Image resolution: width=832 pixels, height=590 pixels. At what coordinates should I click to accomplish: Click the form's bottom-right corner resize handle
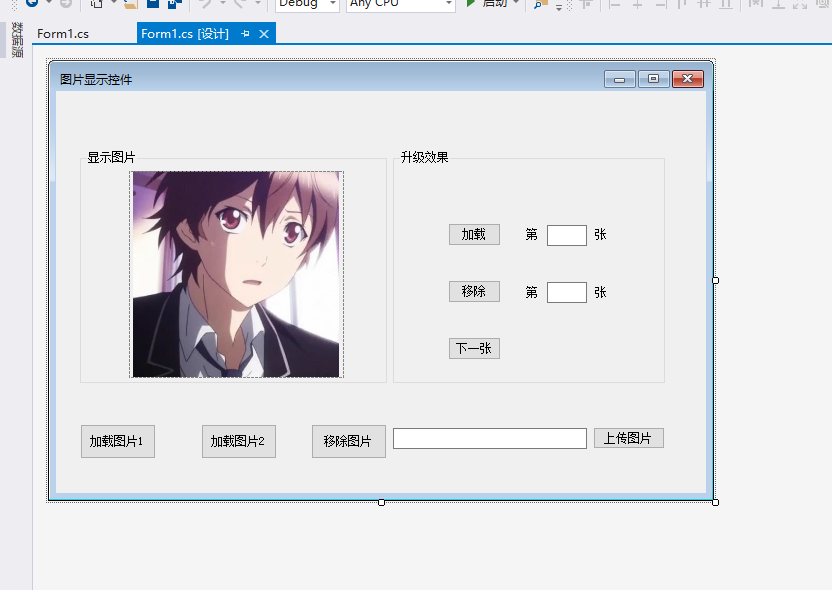click(715, 502)
